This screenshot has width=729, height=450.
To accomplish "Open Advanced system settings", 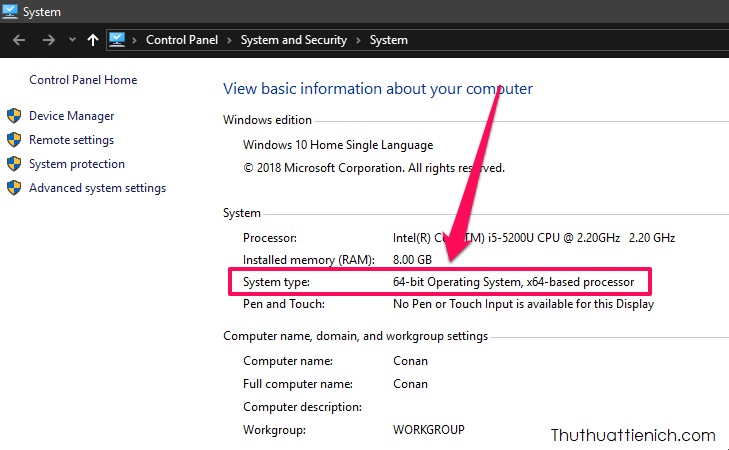I will [98, 188].
